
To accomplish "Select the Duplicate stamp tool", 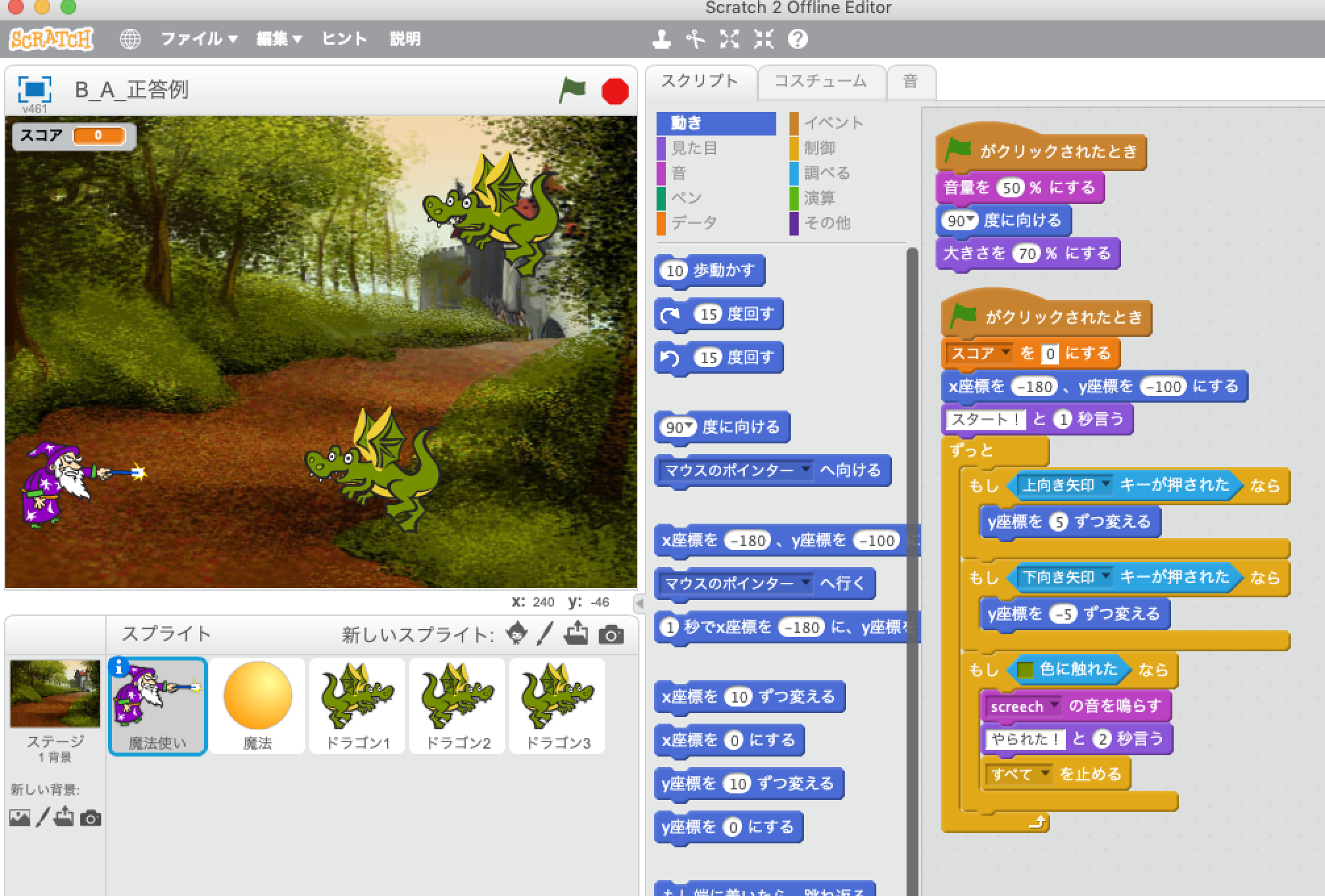I will coord(661,39).
